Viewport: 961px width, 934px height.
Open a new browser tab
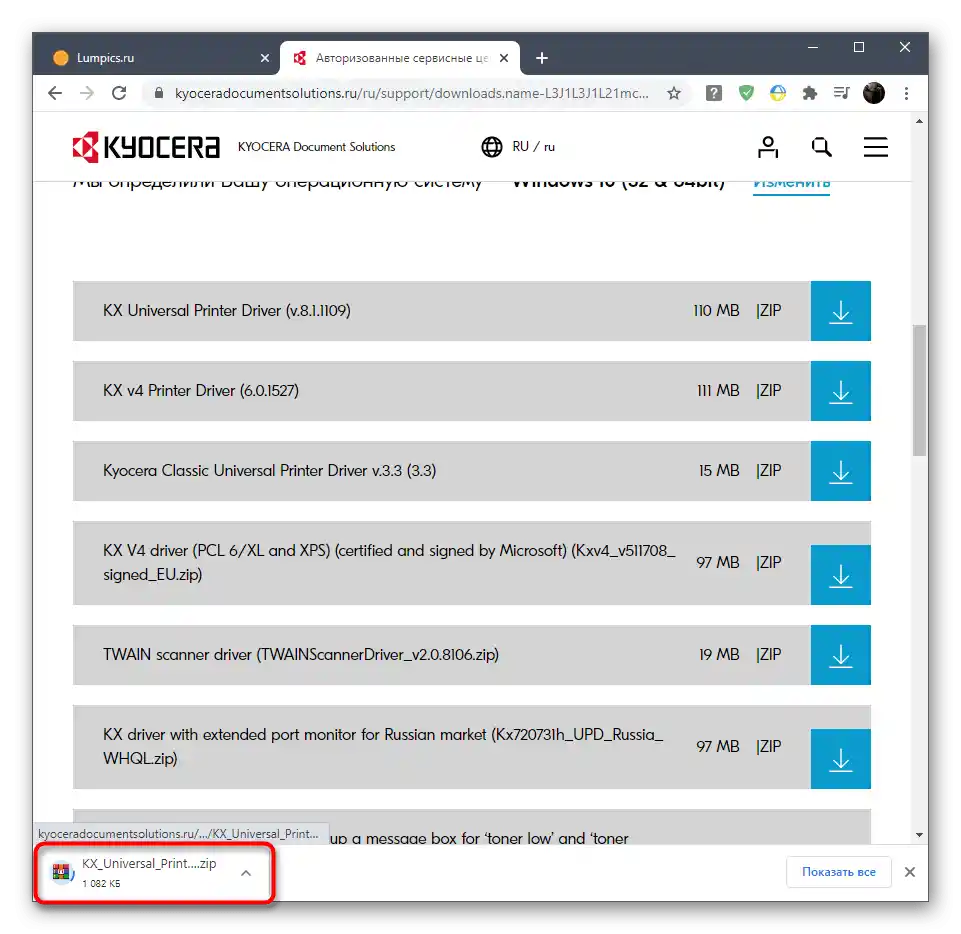[x=542, y=58]
